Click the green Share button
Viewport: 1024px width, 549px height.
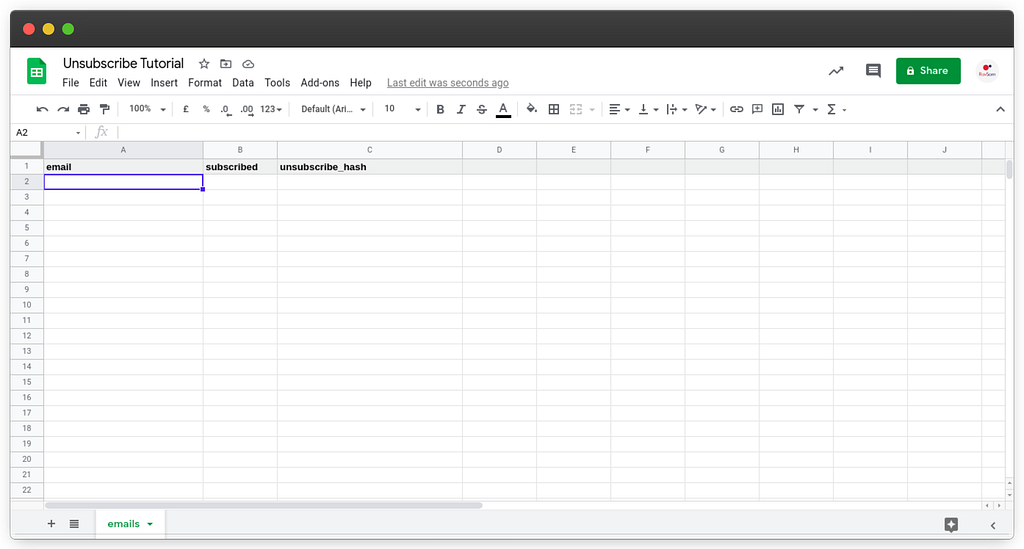coord(928,71)
